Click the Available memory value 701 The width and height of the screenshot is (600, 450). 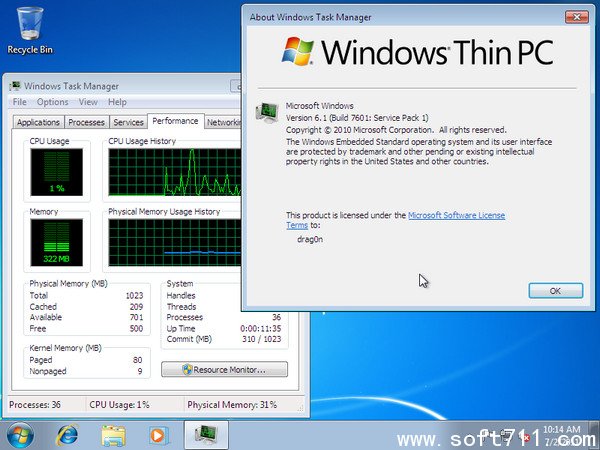[x=136, y=317]
